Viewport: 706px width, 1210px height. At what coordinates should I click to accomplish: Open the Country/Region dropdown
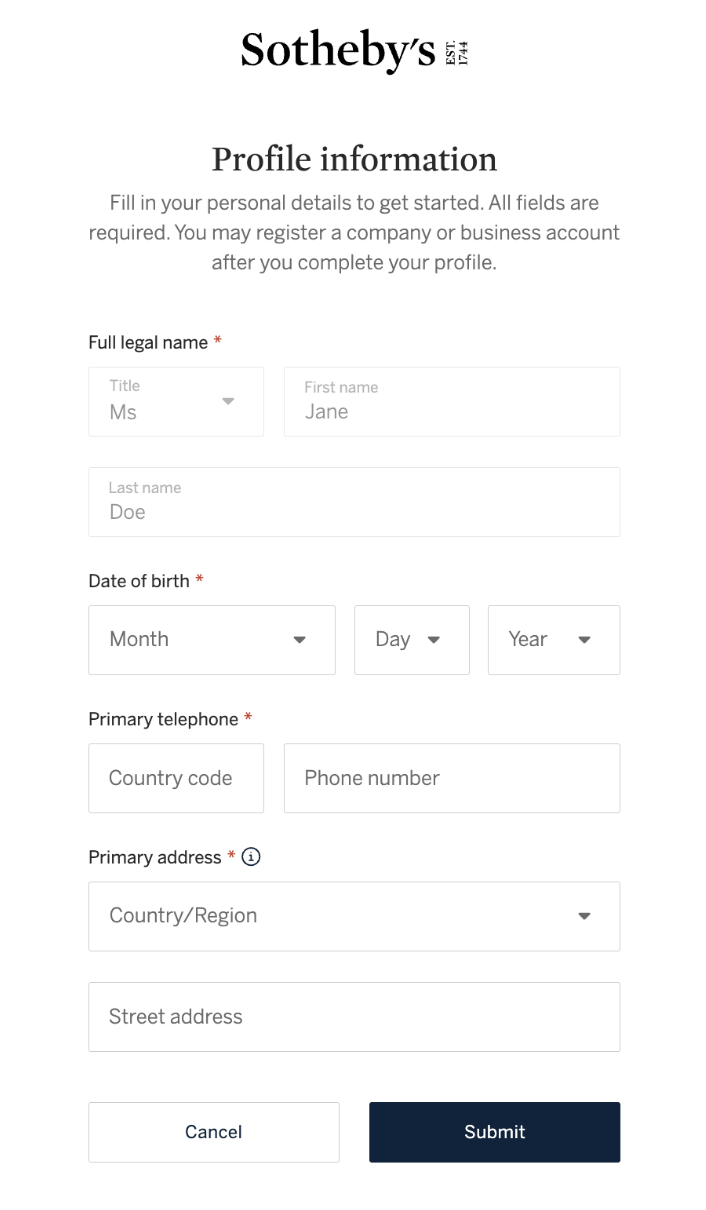(353, 916)
